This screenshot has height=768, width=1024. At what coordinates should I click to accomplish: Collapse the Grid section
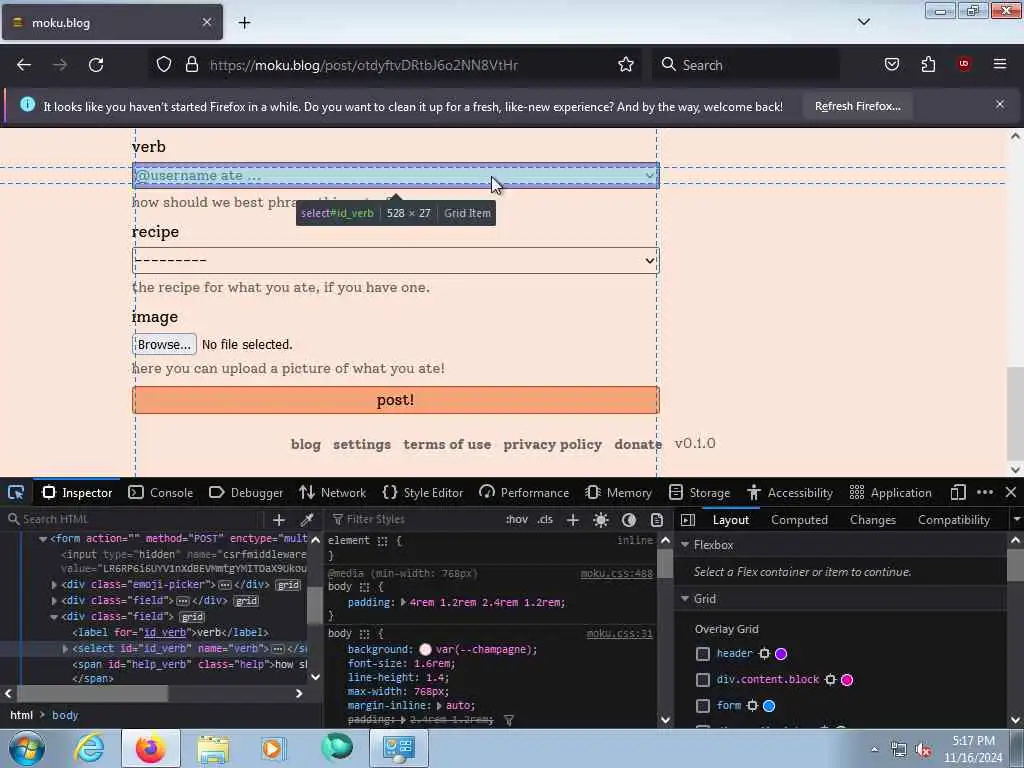pos(685,599)
